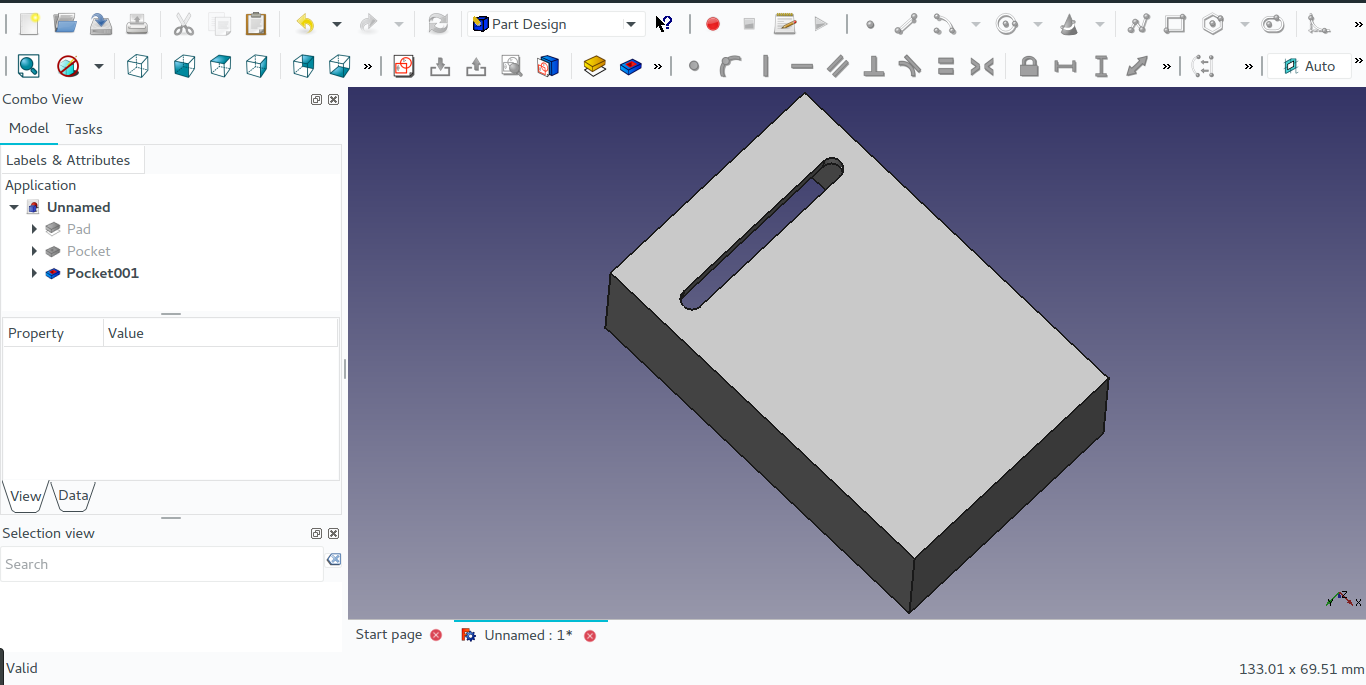The image size is (1366, 685).
Task: Set right view
Action: (257, 66)
